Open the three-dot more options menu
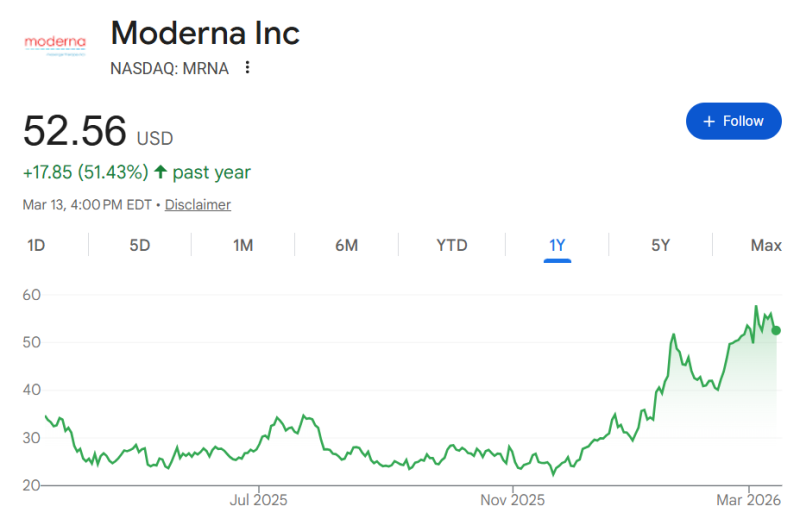The width and height of the screenshot is (800, 525). [x=247, y=68]
